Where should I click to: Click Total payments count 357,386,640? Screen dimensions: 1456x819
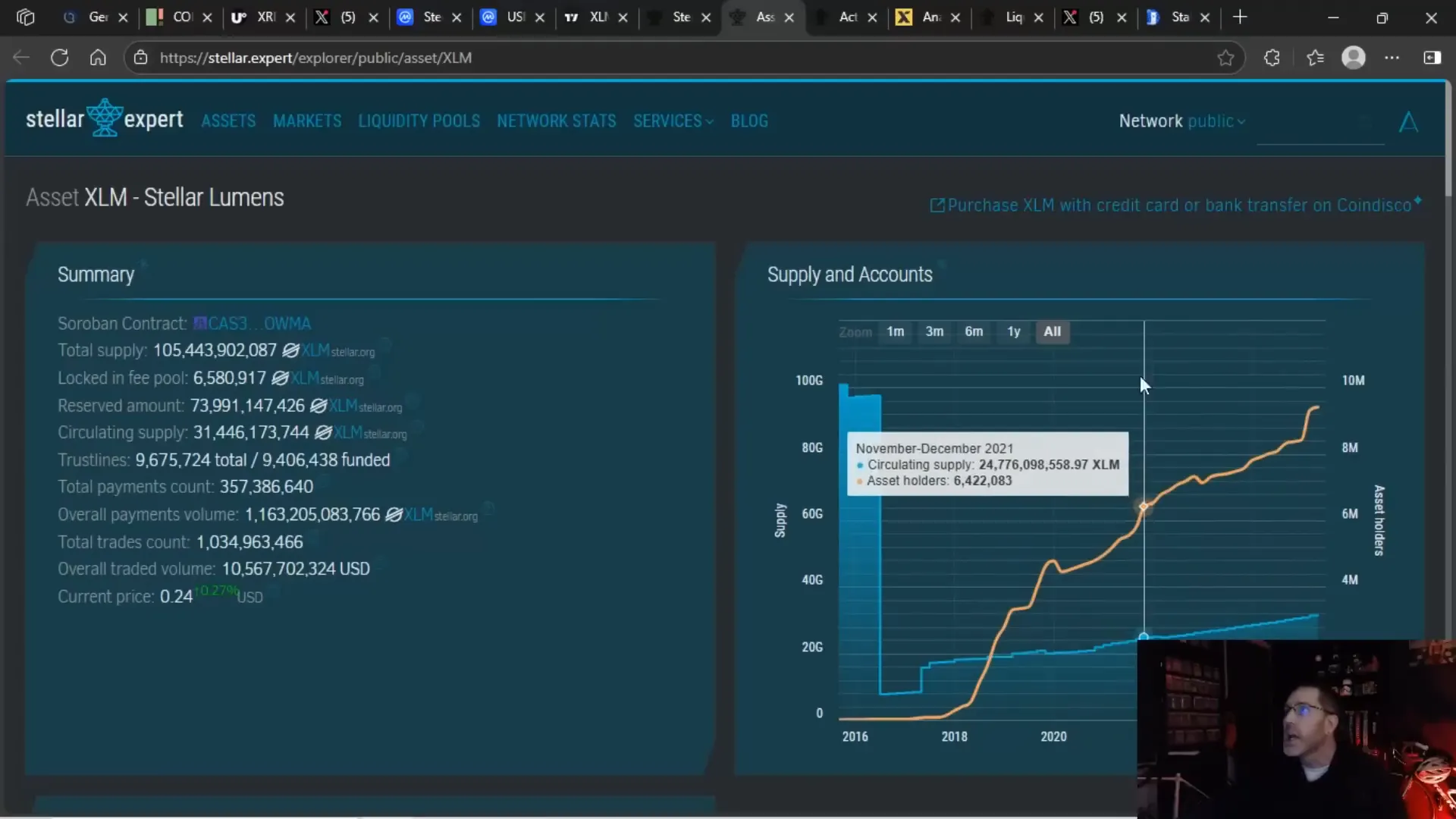(x=266, y=487)
